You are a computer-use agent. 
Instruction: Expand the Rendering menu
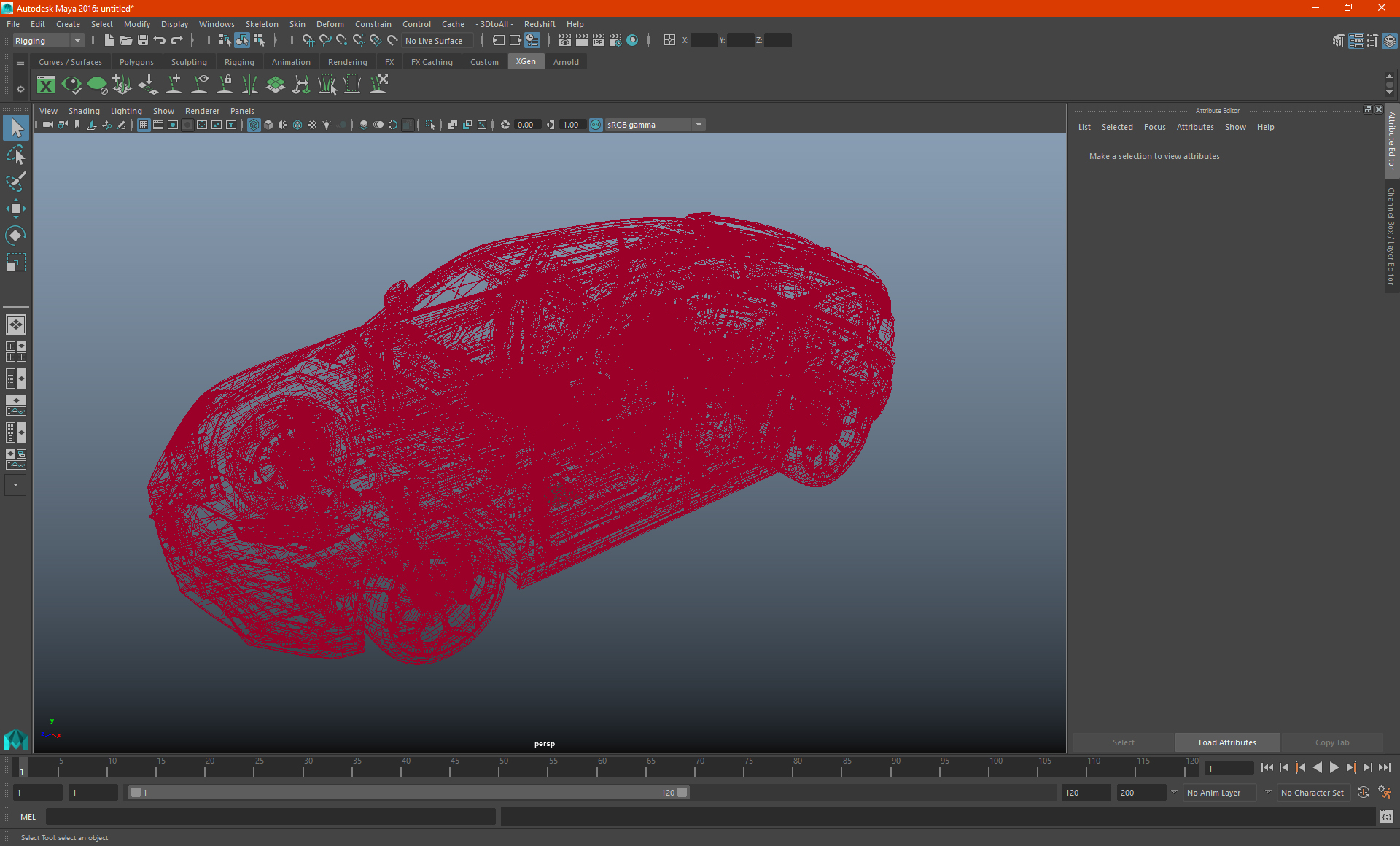[x=348, y=62]
